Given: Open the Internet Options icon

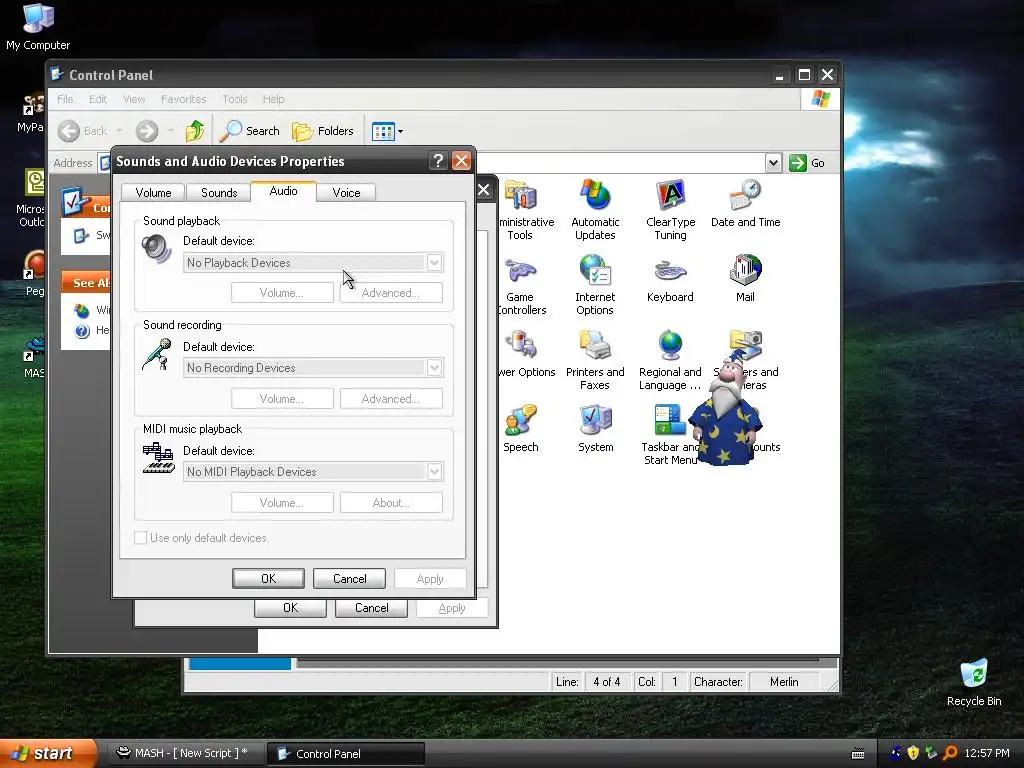Looking at the screenshot, I should tap(595, 285).
